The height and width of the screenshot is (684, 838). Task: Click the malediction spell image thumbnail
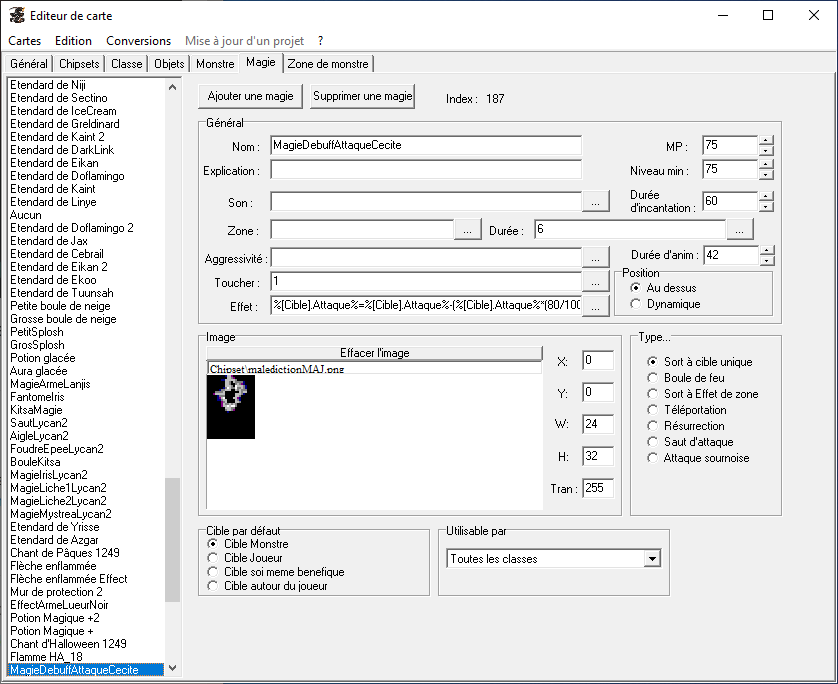click(x=231, y=406)
